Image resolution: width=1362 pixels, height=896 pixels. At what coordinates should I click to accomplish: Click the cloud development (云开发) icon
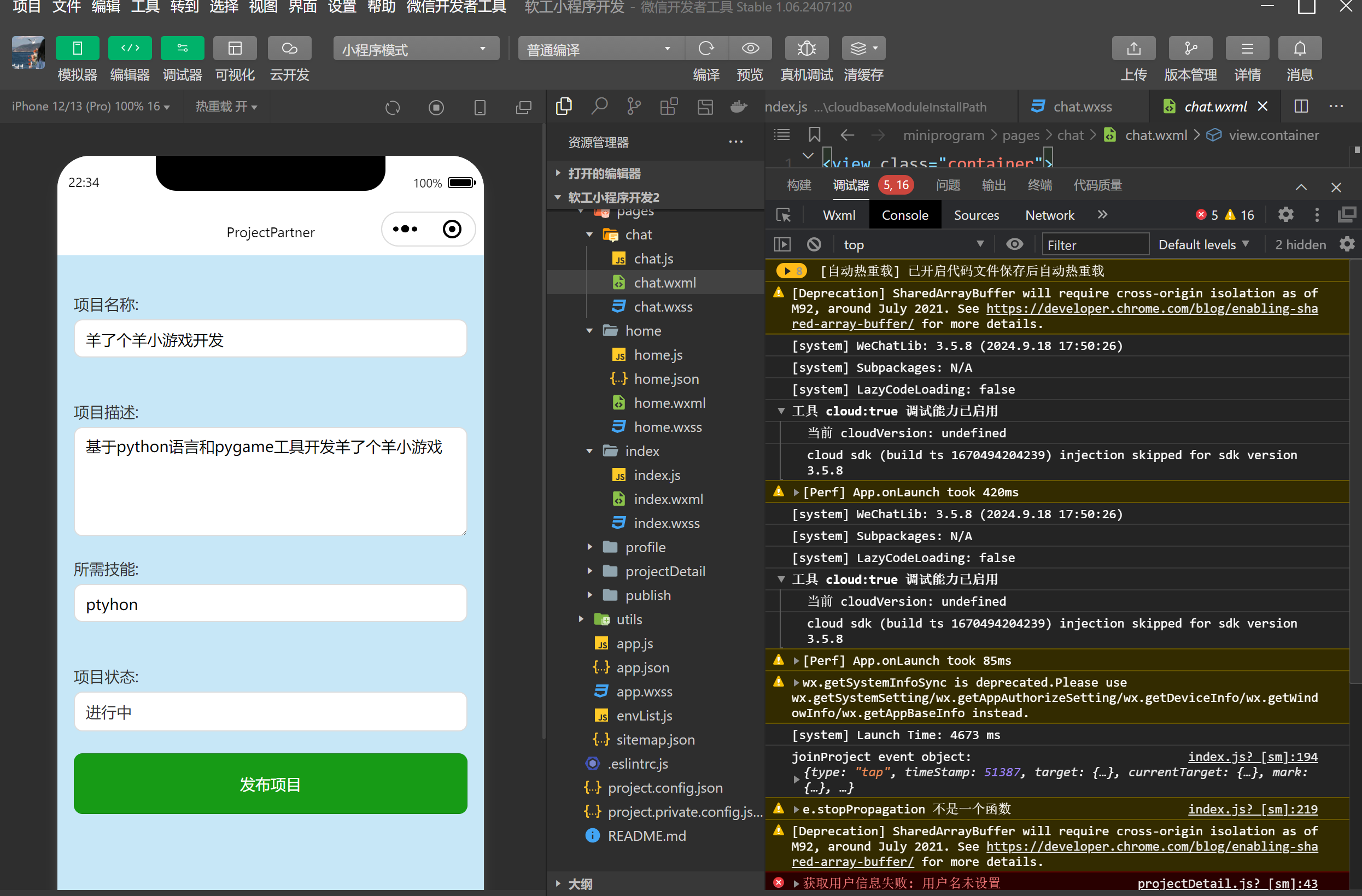289,49
